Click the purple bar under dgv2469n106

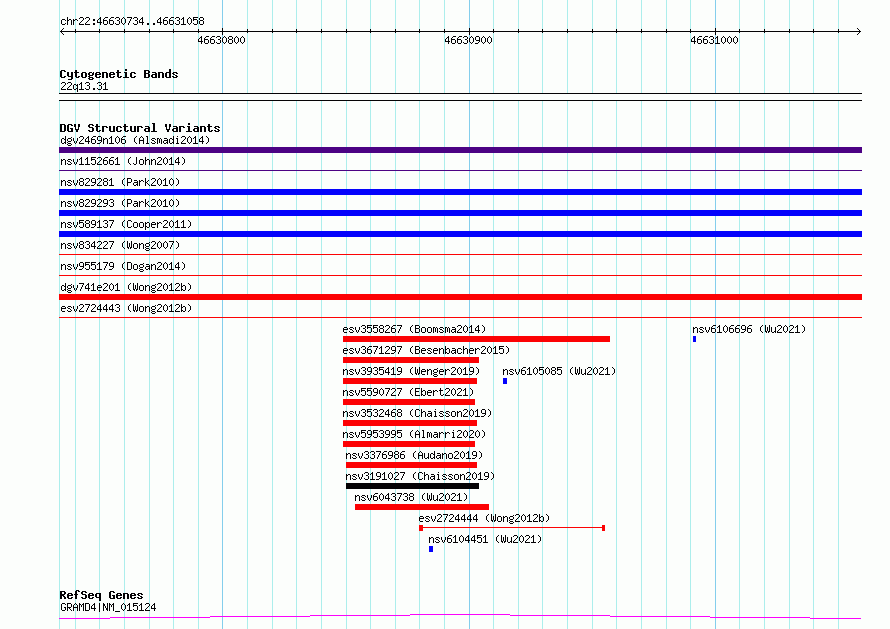tap(460, 150)
